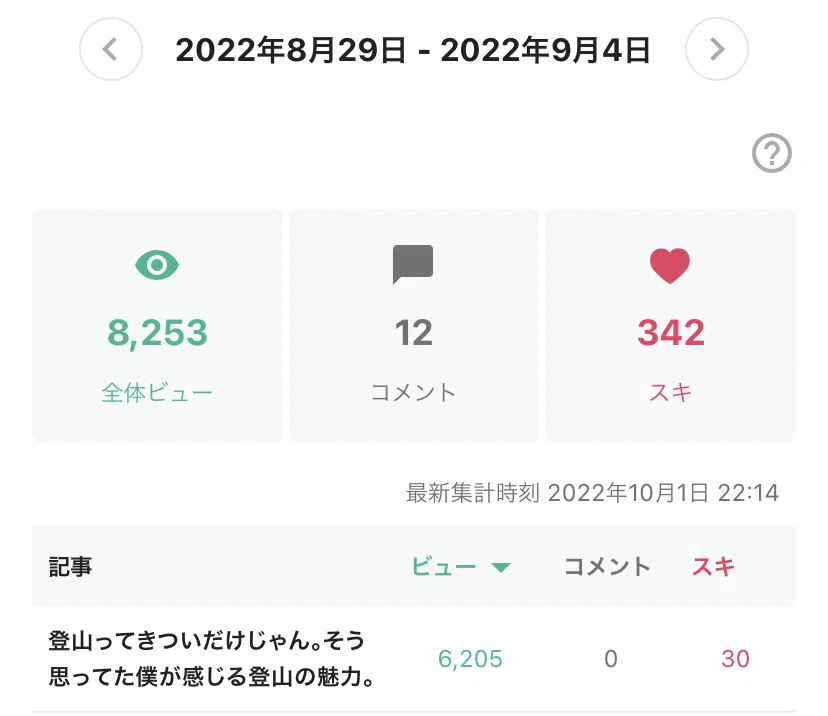The image size is (828, 716).
Task: Select the スキ 342 stats card
Action: (671, 326)
